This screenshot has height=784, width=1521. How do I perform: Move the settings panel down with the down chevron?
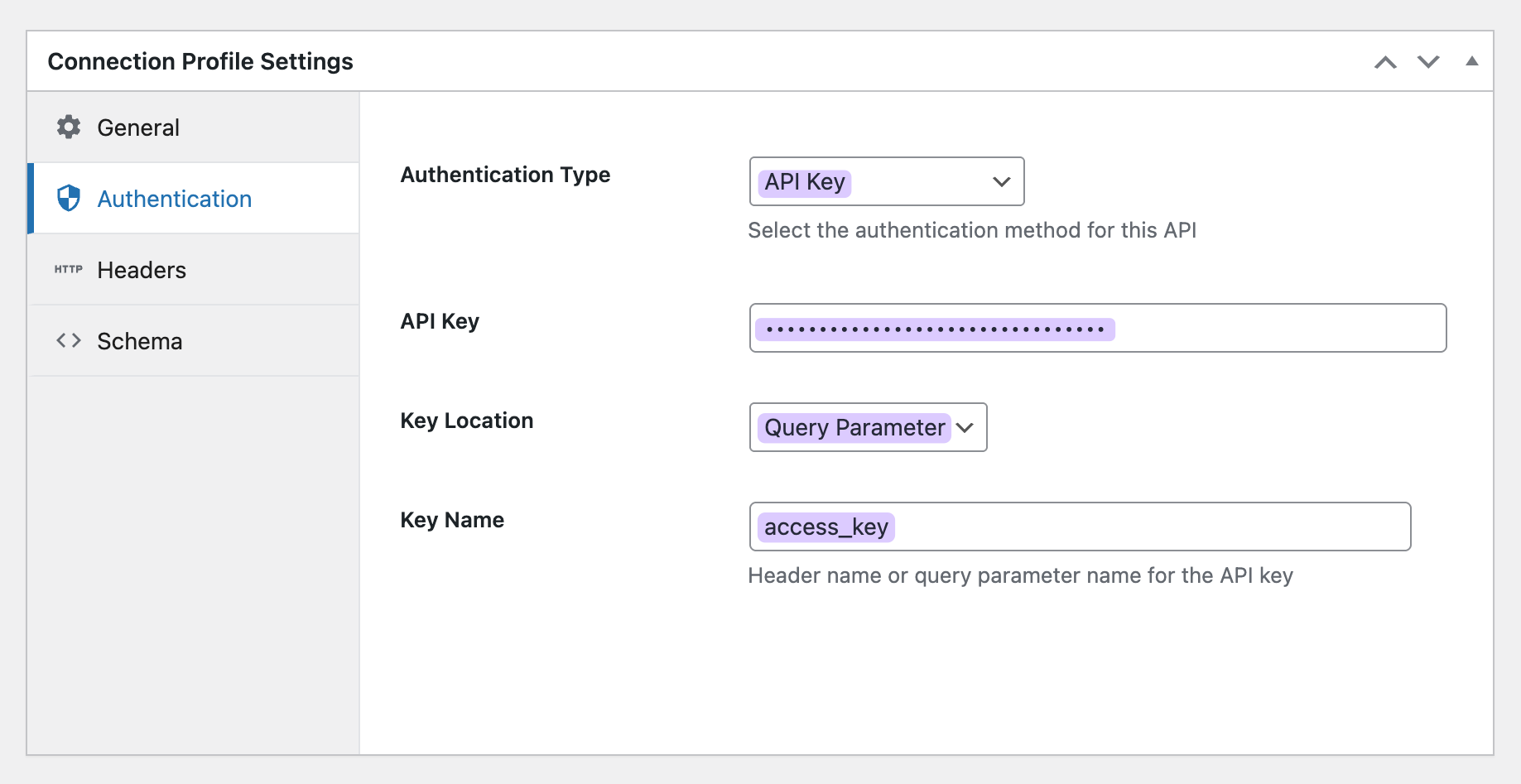1428,62
